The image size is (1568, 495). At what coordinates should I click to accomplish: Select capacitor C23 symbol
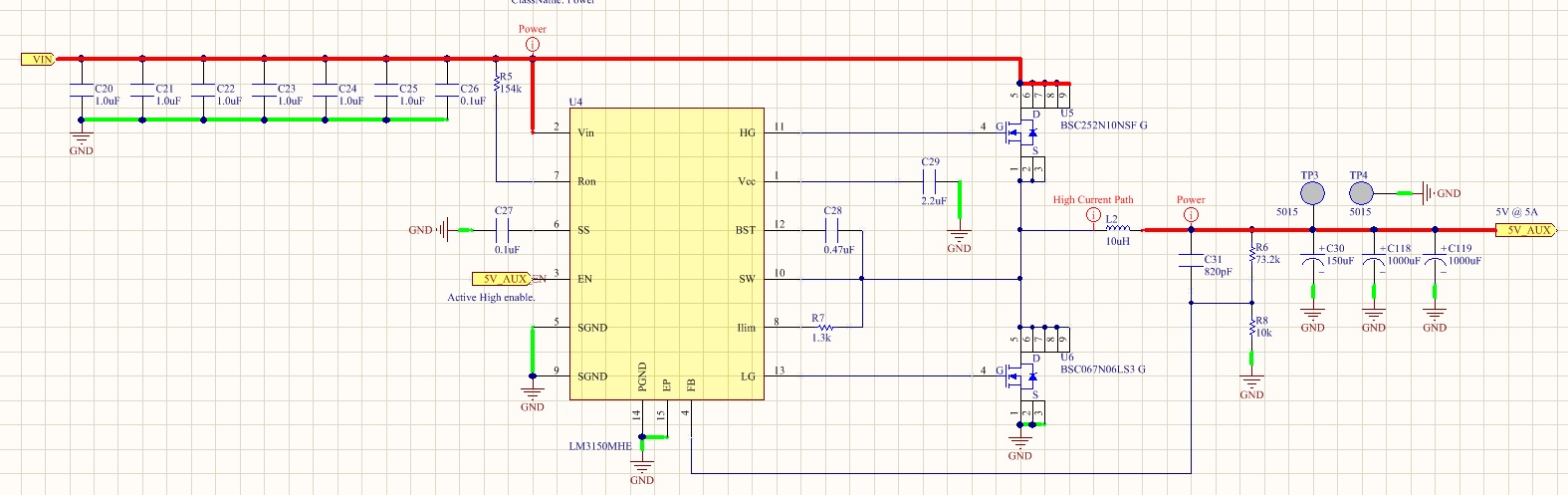[x=264, y=90]
